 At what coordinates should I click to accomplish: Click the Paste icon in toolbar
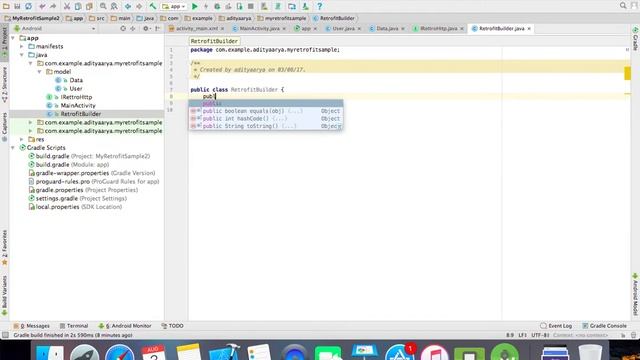click(89, 6)
